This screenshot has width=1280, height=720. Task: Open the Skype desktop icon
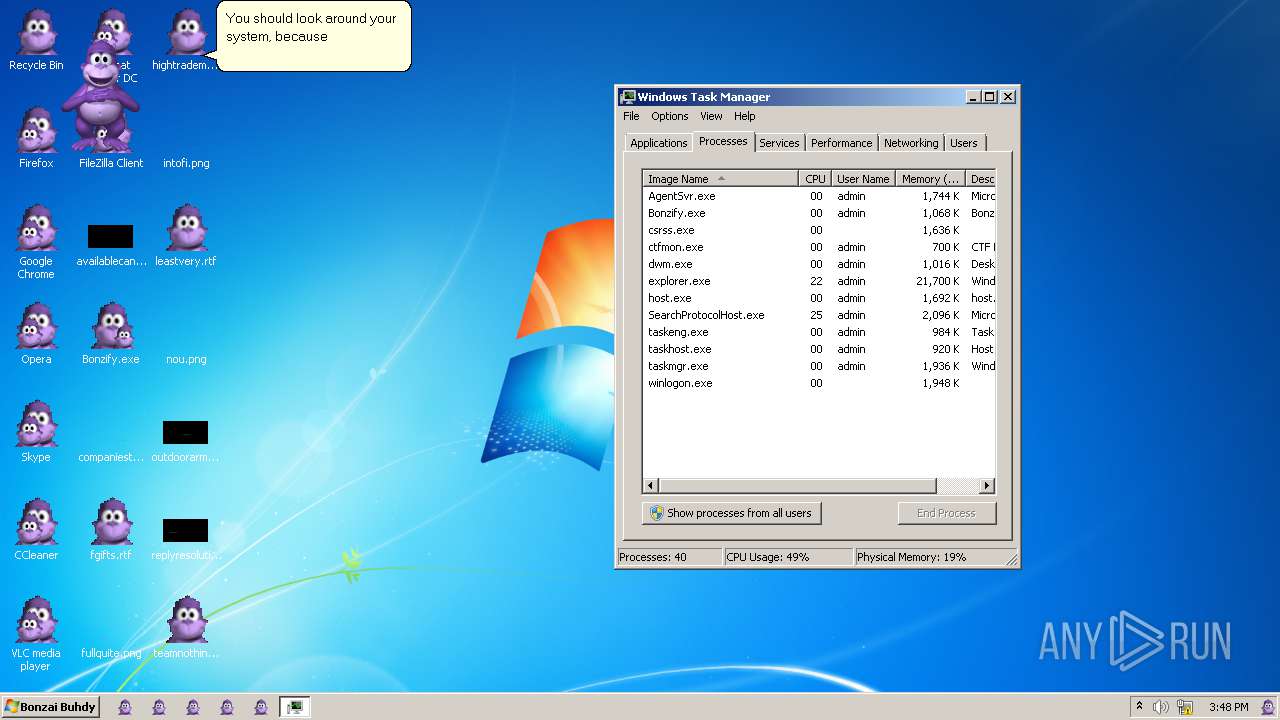[x=36, y=432]
